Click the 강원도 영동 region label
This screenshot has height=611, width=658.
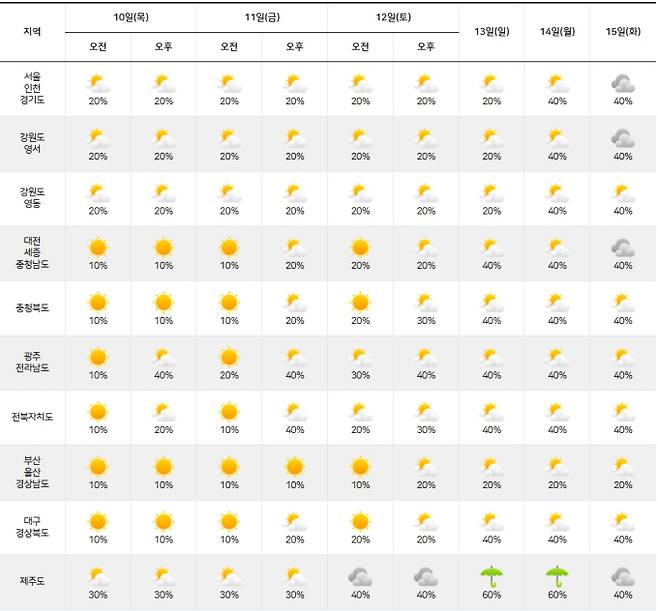(x=32, y=198)
